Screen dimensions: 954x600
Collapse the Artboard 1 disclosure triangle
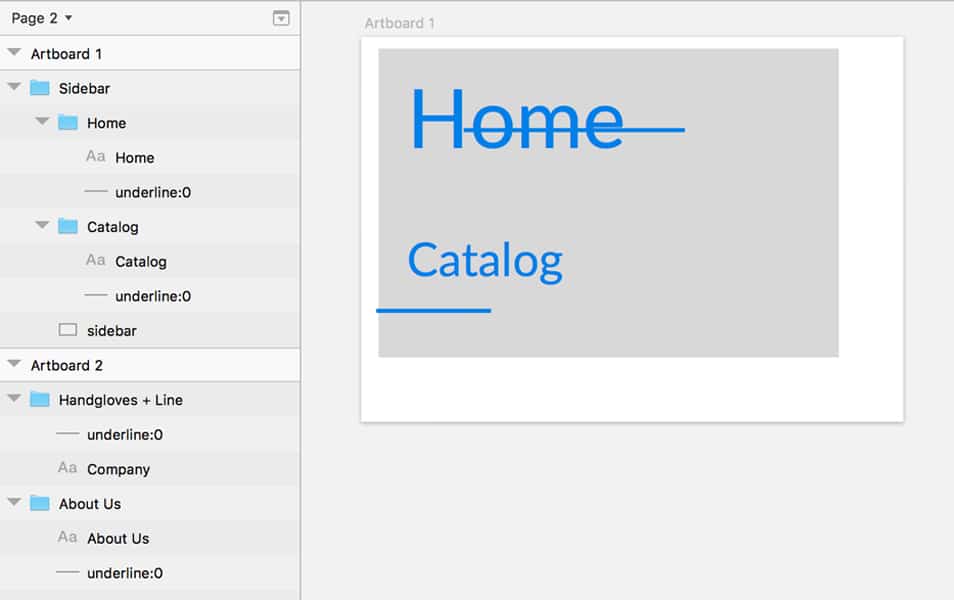coord(12,53)
